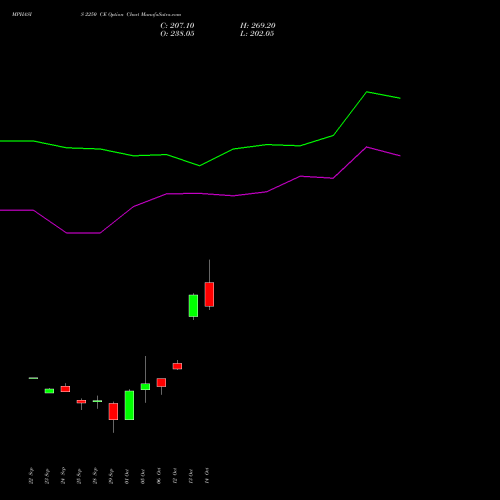500x500 pixels.
Task: Select the last red candle with long upper wick
Action: (x=209, y=294)
